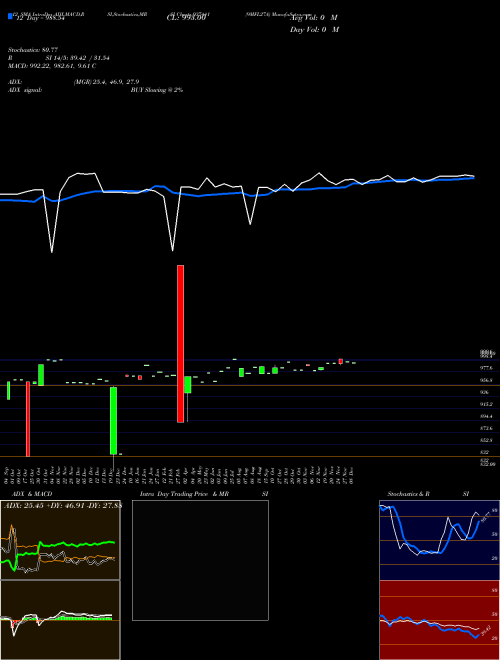Click the 'Day Vol: 0 M' readout

coord(314,29)
